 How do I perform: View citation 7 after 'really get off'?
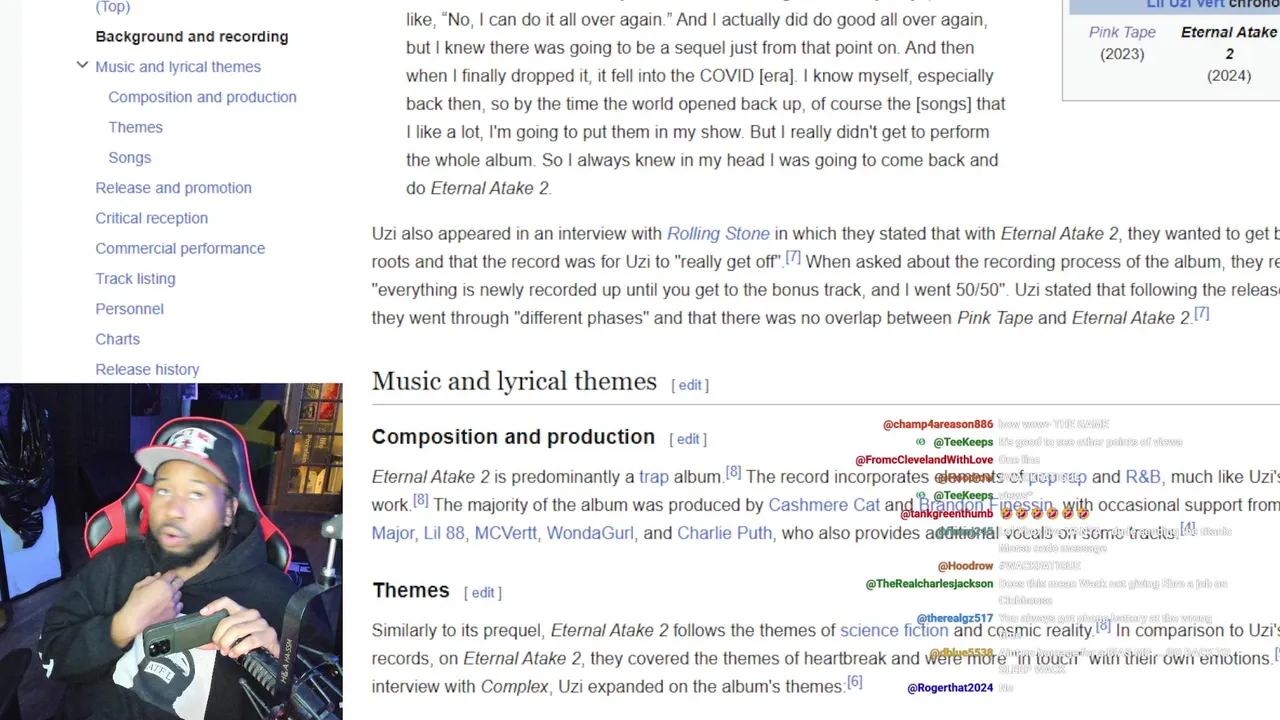point(793,257)
